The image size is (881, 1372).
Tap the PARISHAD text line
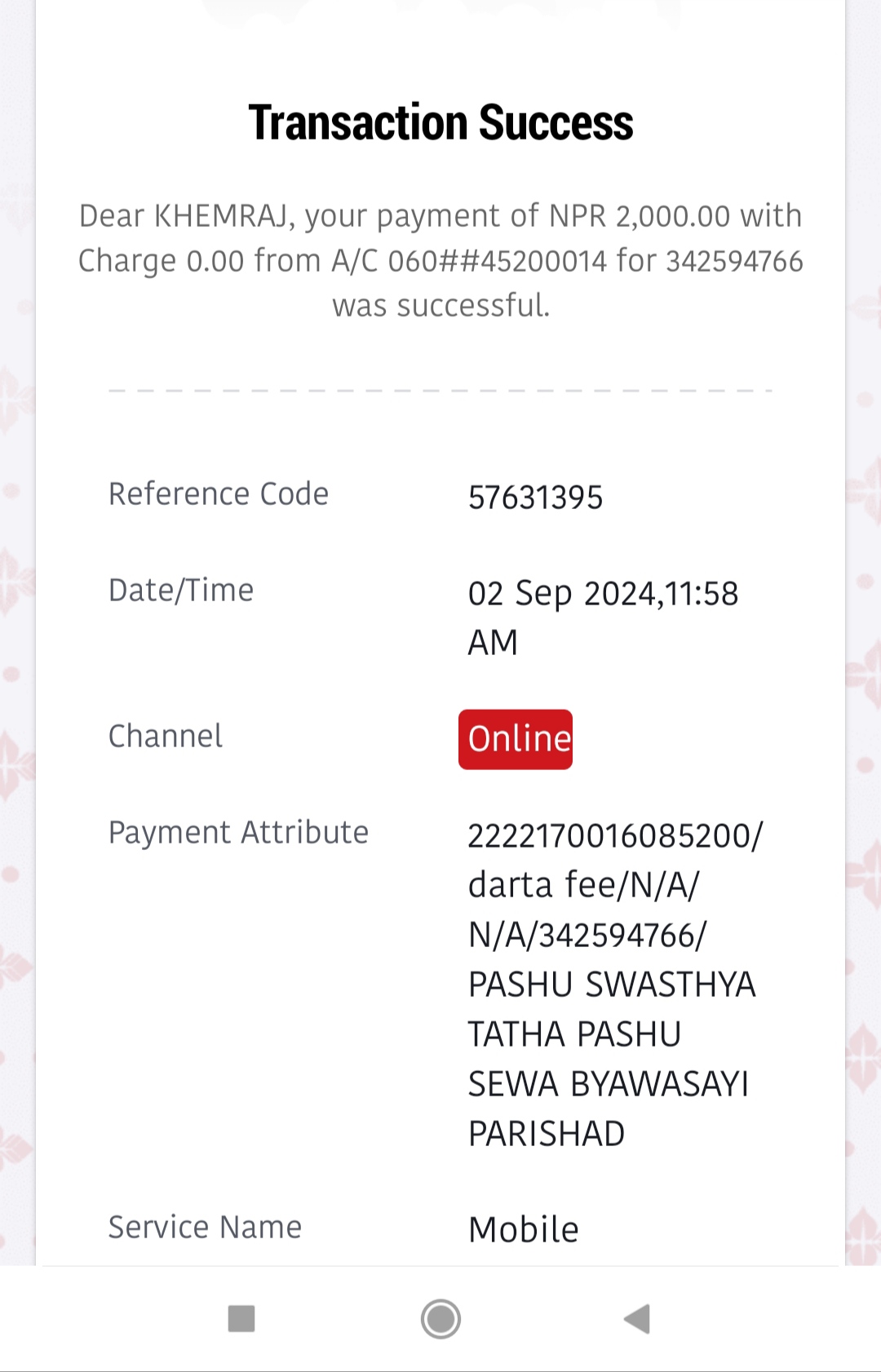[547, 1134]
